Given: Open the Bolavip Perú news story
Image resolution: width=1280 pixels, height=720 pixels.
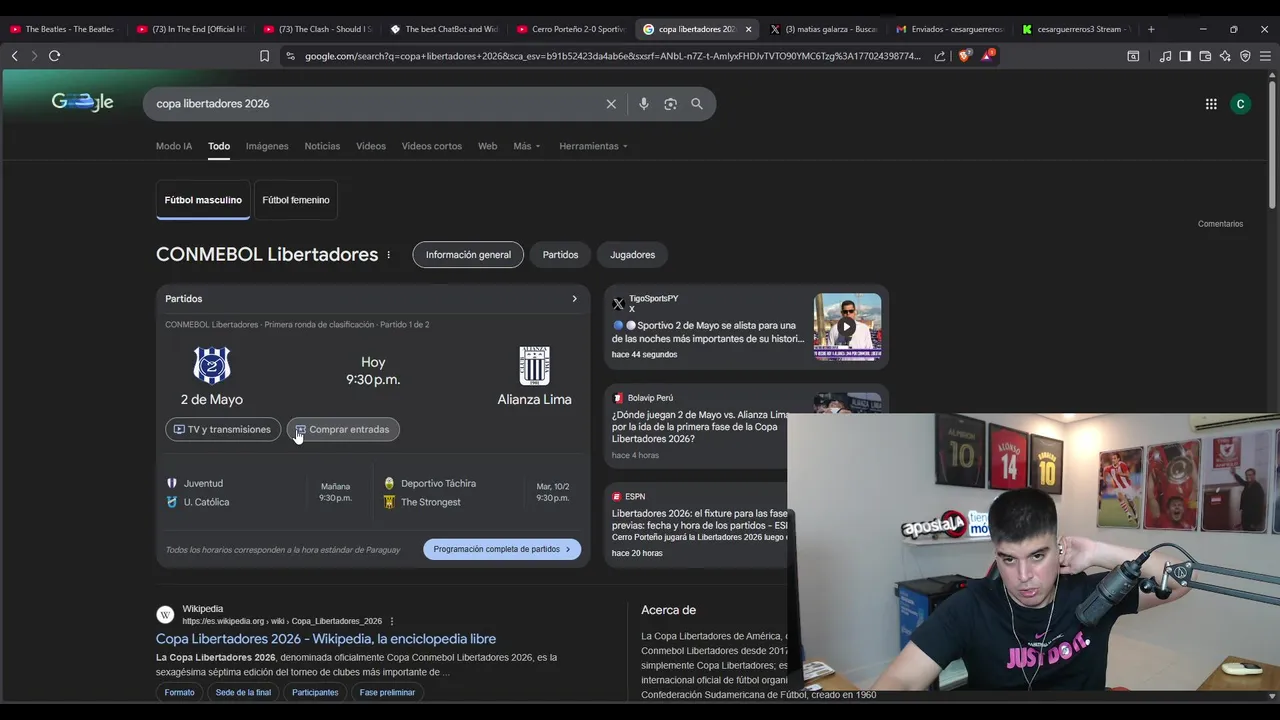Looking at the screenshot, I should [x=699, y=427].
